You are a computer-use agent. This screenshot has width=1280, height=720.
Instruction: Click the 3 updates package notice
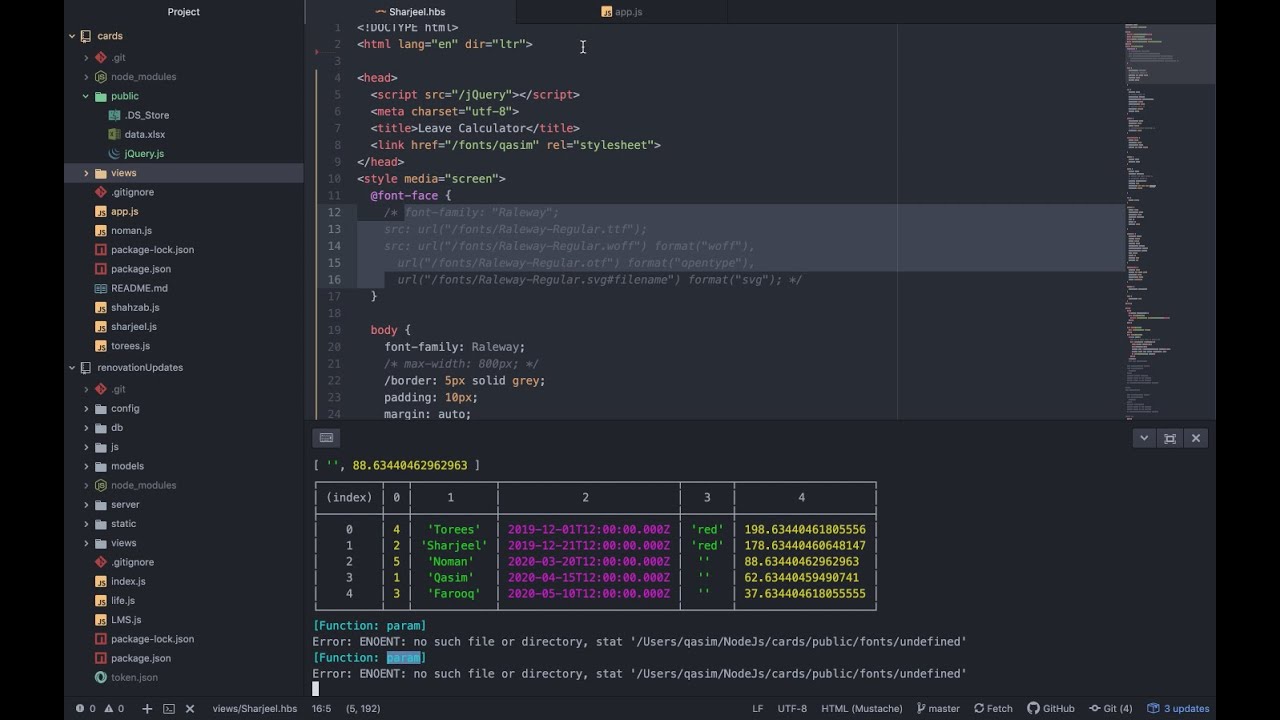coord(1178,708)
